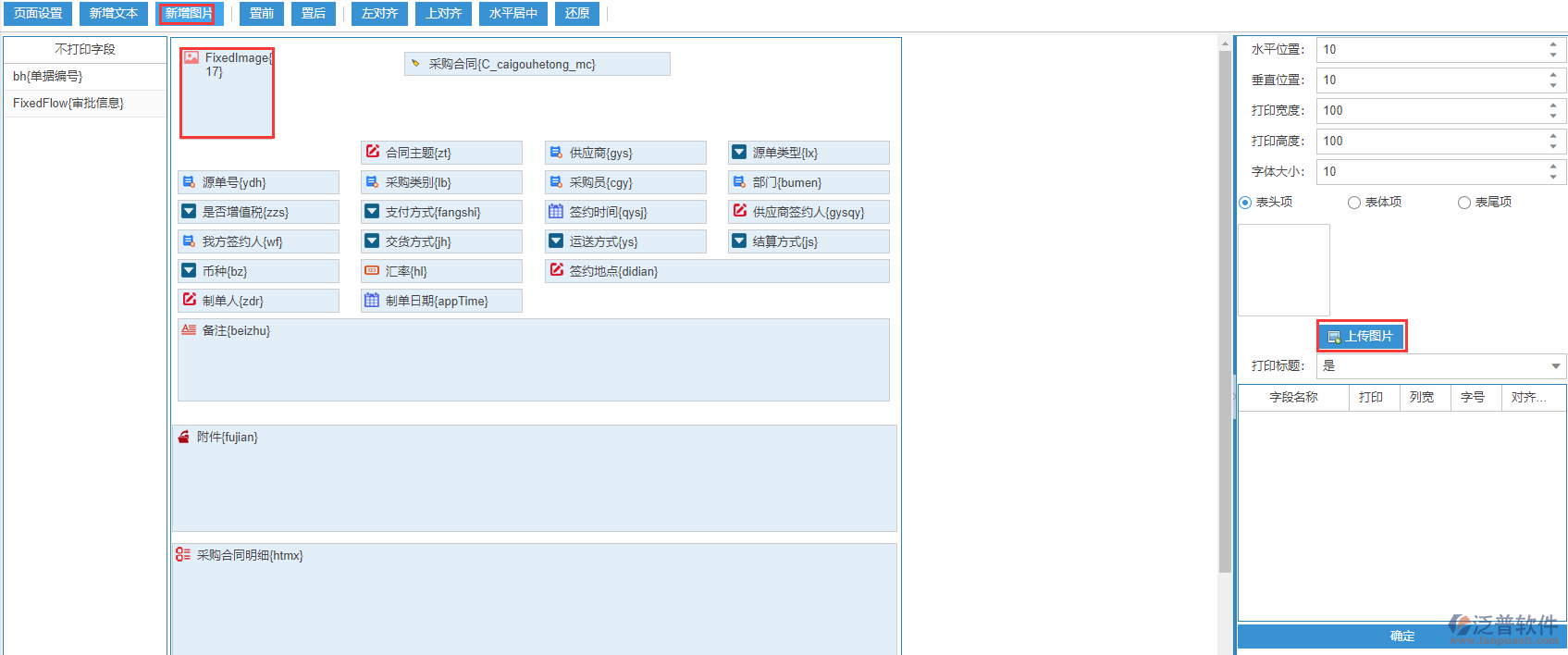Click the vertical scrollbar of the design canvas
This screenshot has height=655, width=1568.
click(x=1225, y=305)
